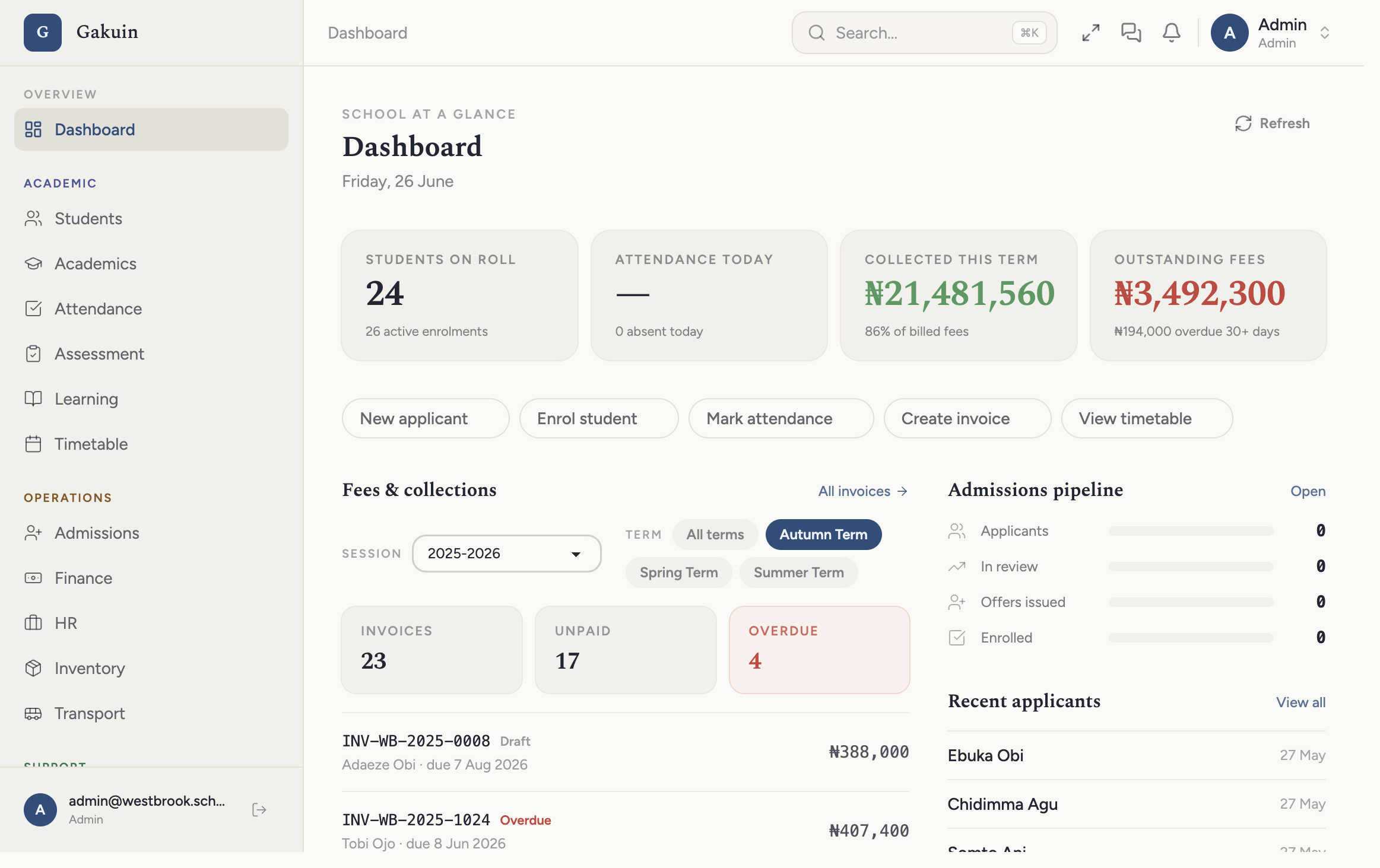The image size is (1380, 868).
Task: Open Academics in the sidebar
Action: pyautogui.click(x=151, y=263)
